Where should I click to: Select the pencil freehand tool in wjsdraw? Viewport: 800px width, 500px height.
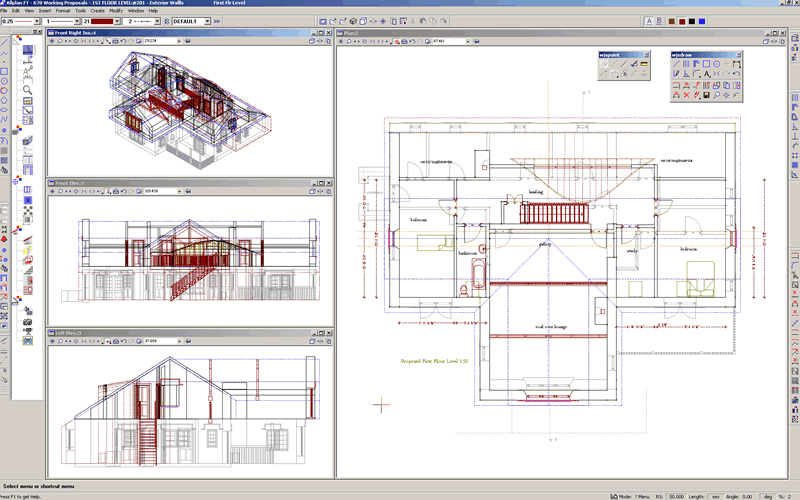(x=677, y=73)
